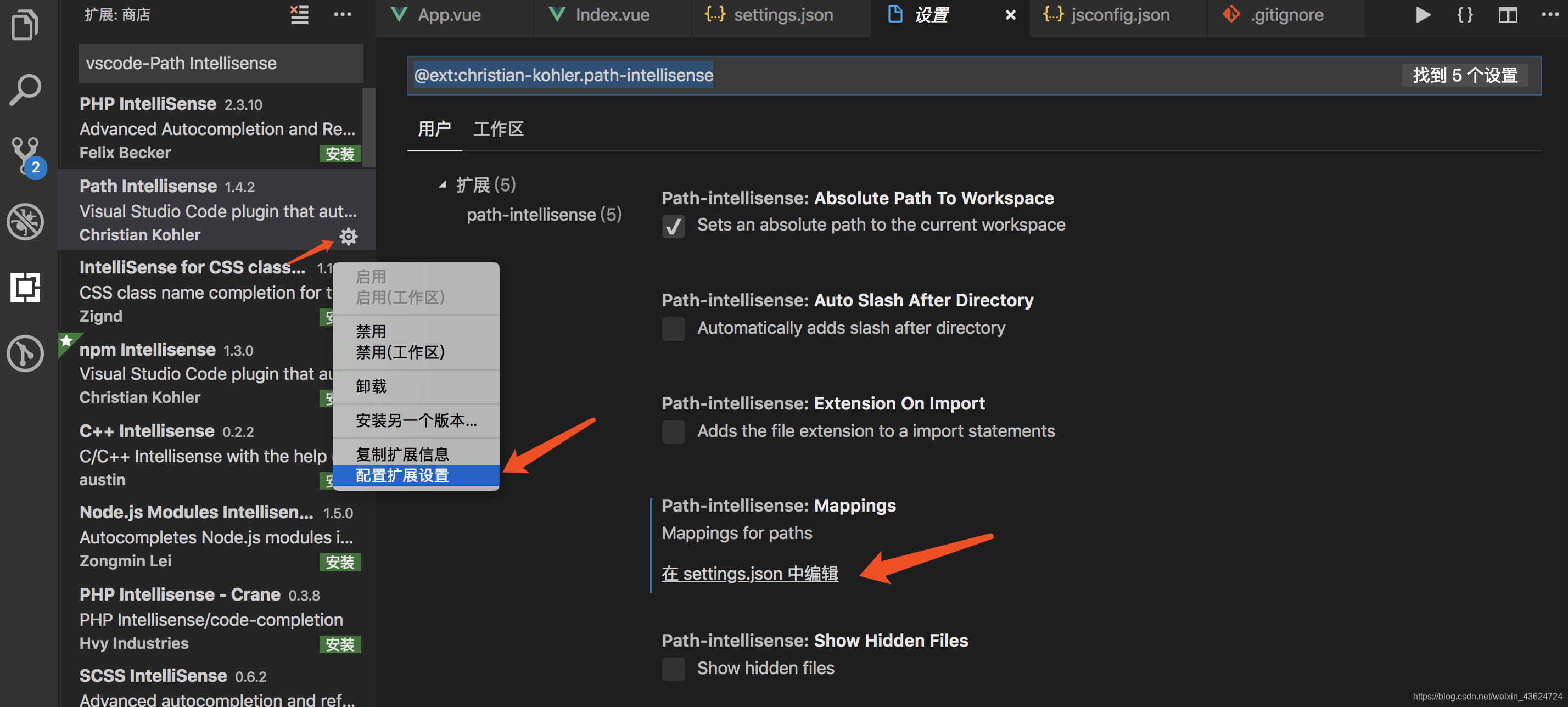Install PHP IntelliSense with 安装 button
The image size is (1568, 707).
(x=340, y=153)
